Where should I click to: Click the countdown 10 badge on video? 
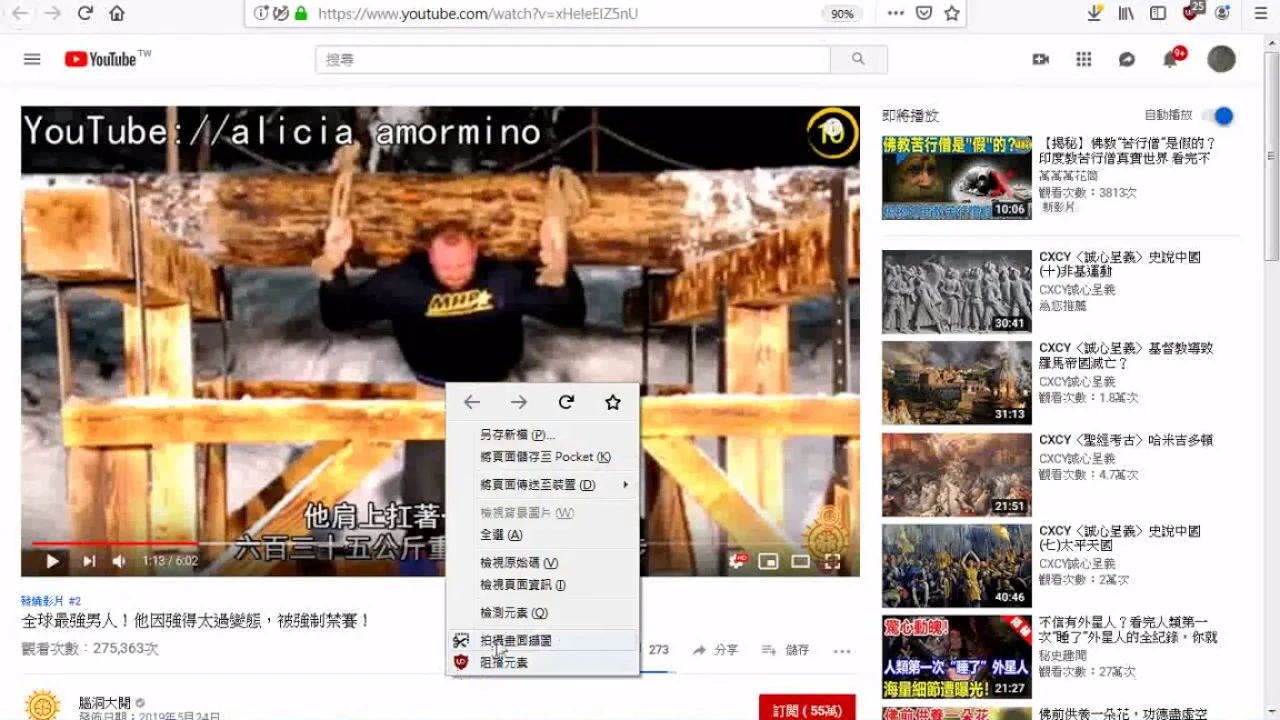pos(832,133)
